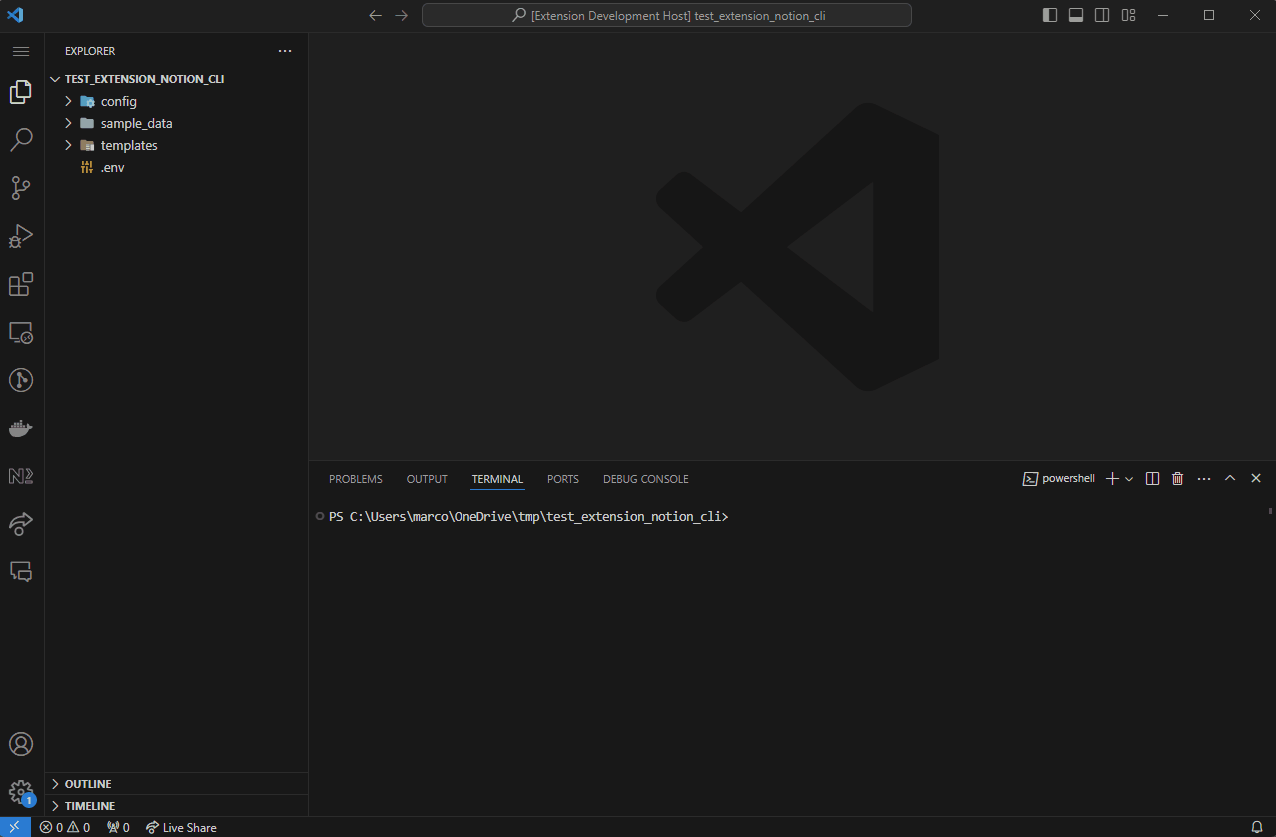Open a remote window from status bar
This screenshot has height=837, width=1276.
coord(15,827)
